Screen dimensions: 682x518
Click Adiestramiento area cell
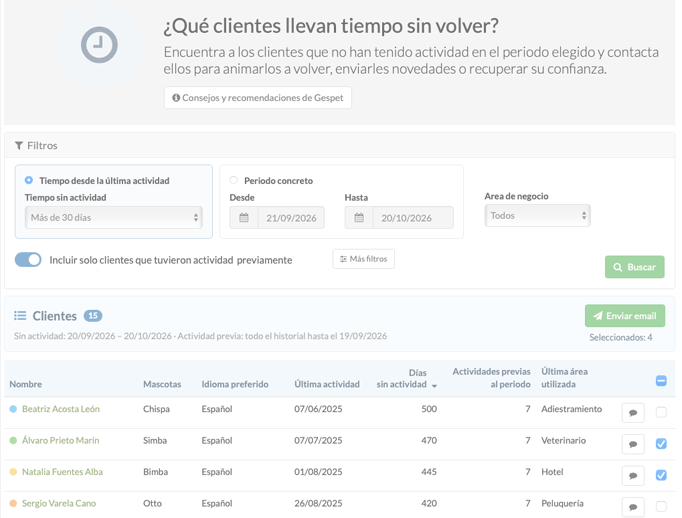pos(572,409)
